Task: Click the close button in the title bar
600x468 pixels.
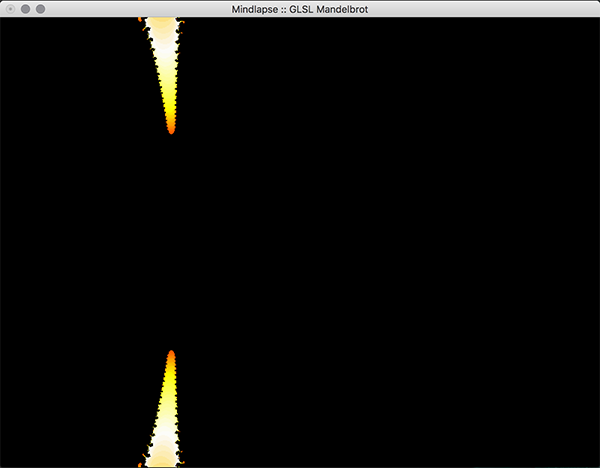Action: tap(10, 8)
